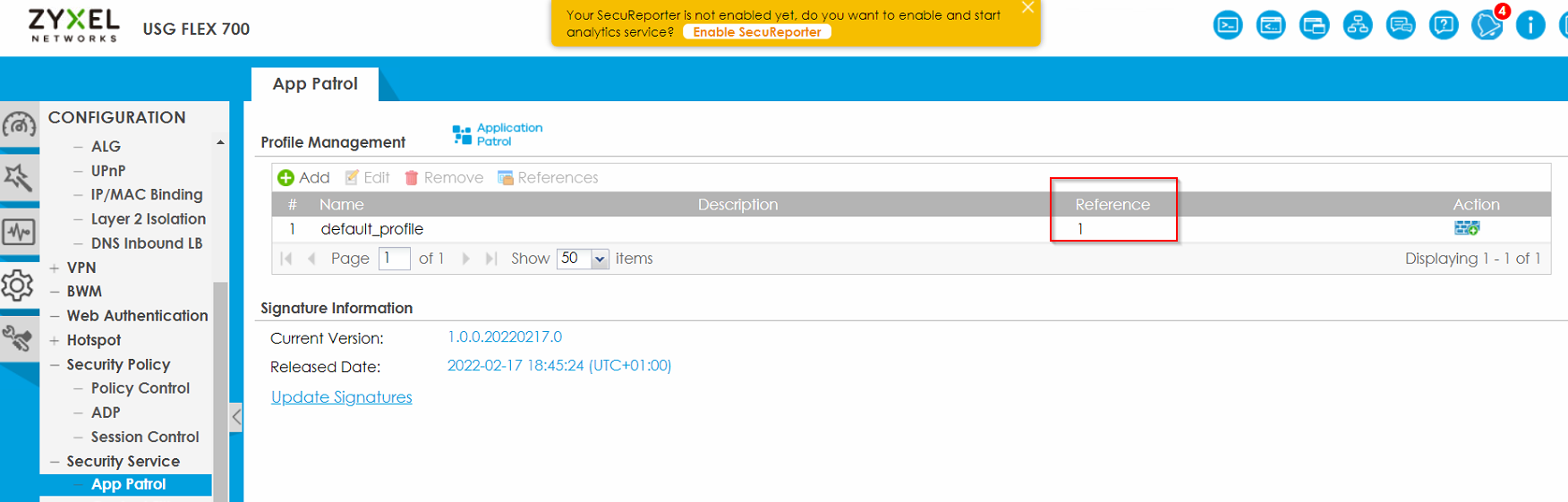Click default_profile action icon in Action column
This screenshot has width=1568, height=502.
pyautogui.click(x=1466, y=228)
